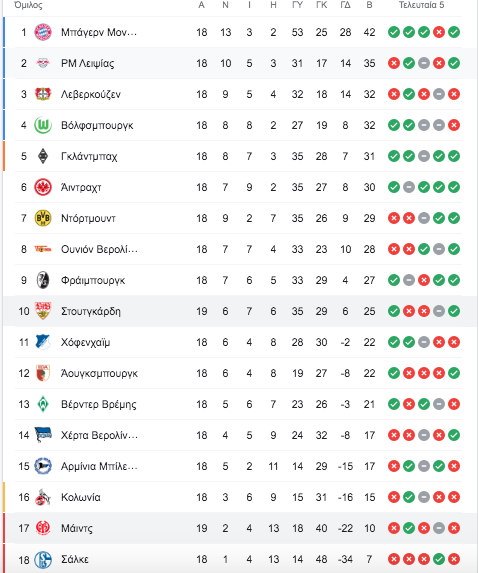Open the Λεβερκούζεν team link
Viewport: 478px width, 573px height.
click(91, 94)
